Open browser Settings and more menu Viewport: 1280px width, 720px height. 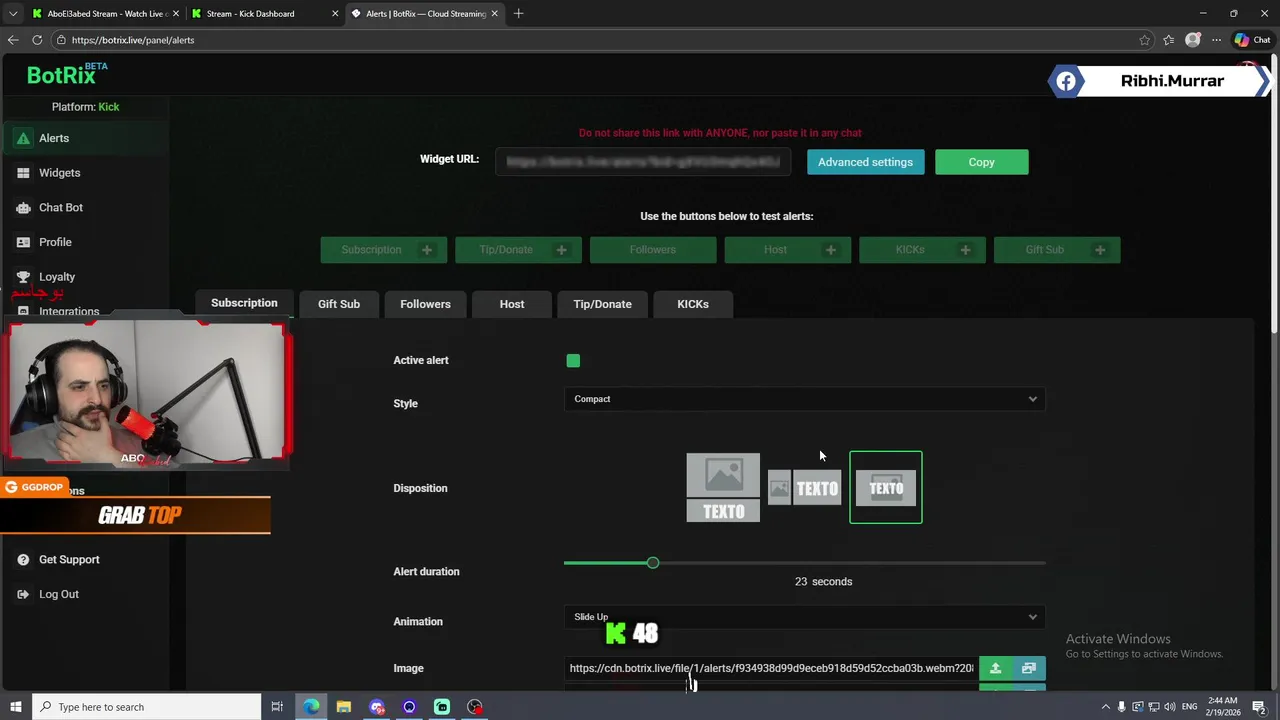point(1216,40)
